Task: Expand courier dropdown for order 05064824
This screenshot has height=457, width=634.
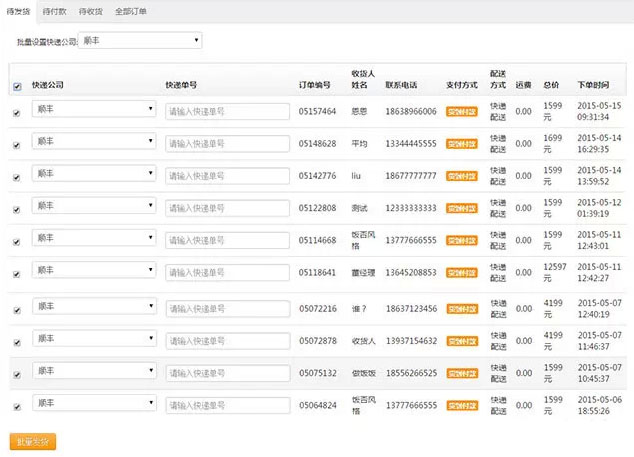Action: tap(94, 405)
